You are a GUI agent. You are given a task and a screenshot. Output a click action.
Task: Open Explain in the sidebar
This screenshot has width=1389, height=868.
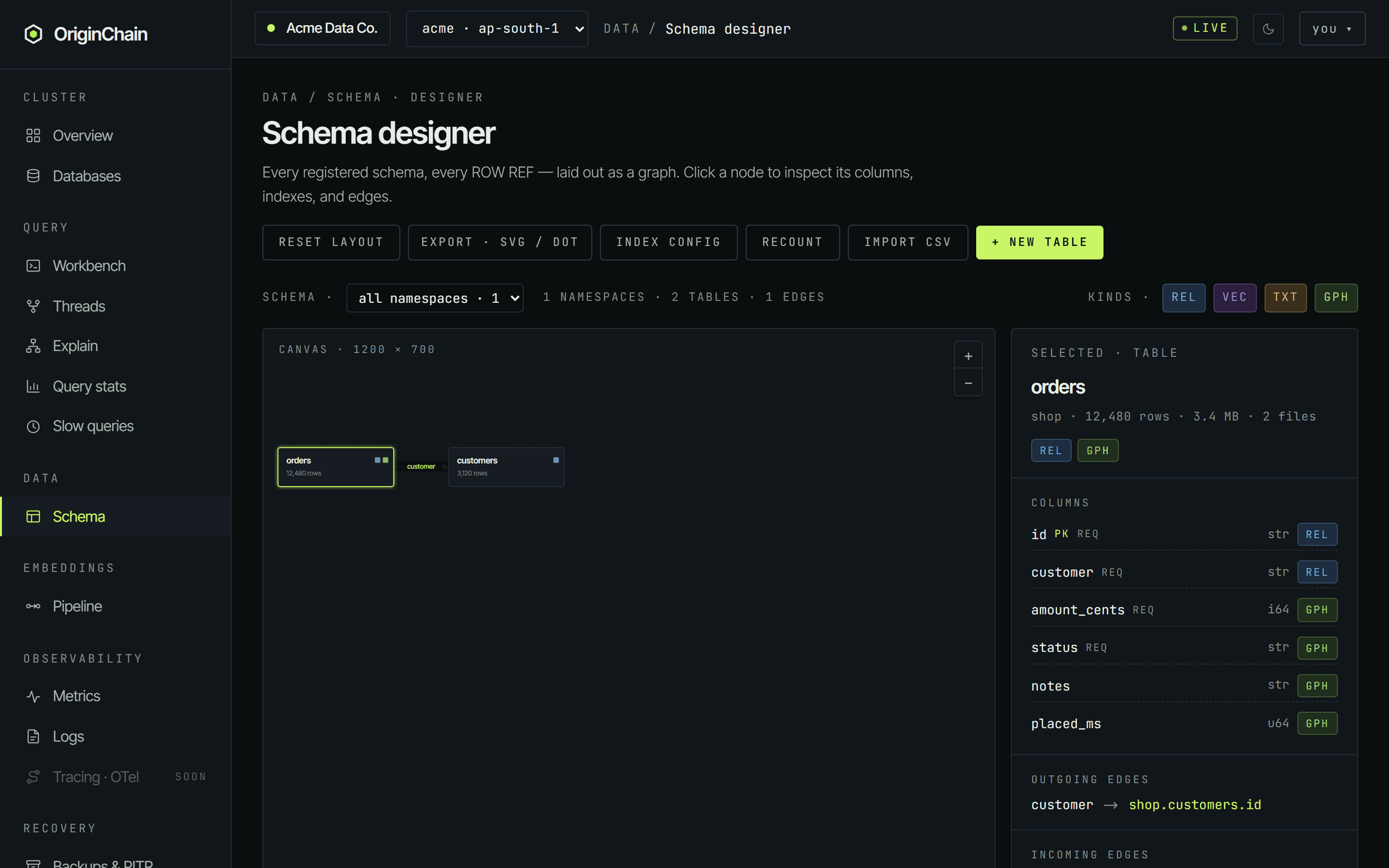(x=115, y=346)
